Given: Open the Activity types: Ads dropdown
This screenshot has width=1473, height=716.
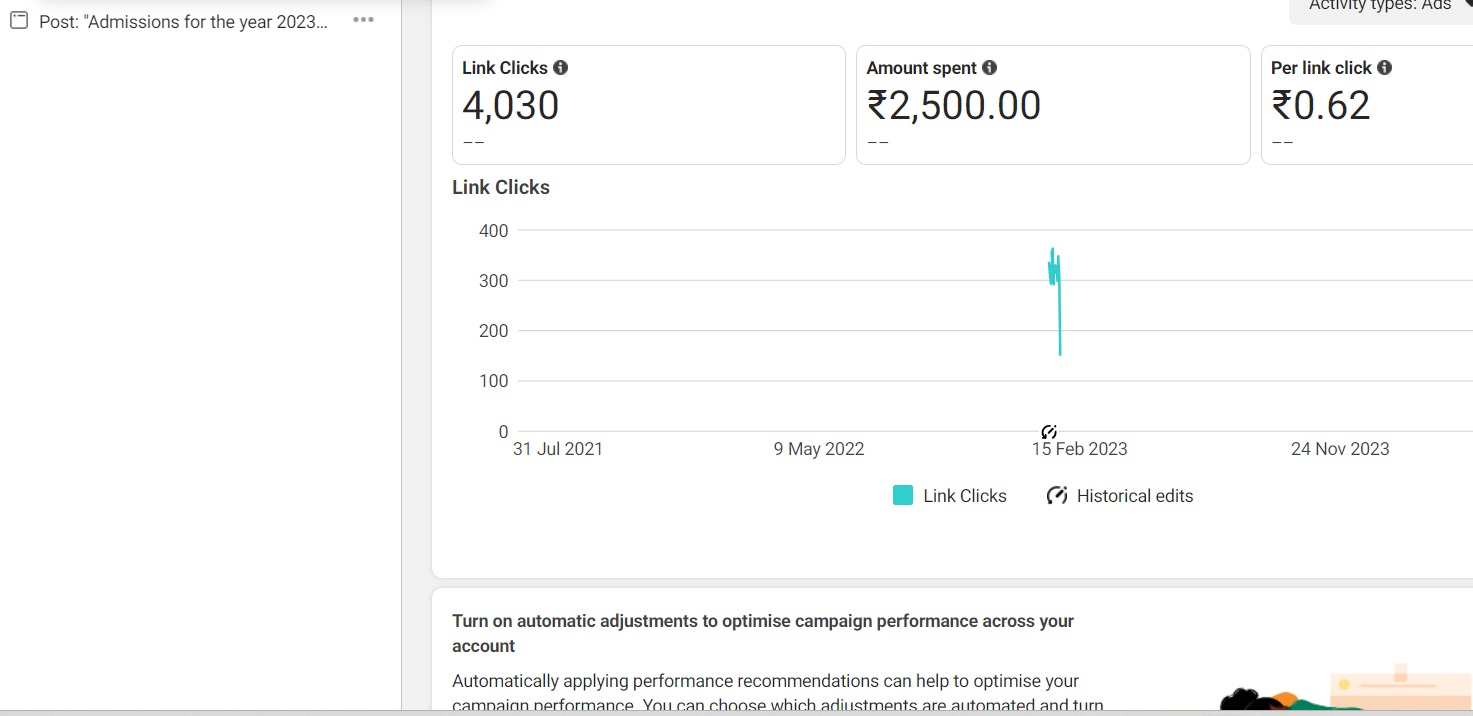Looking at the screenshot, I should coord(1383,8).
